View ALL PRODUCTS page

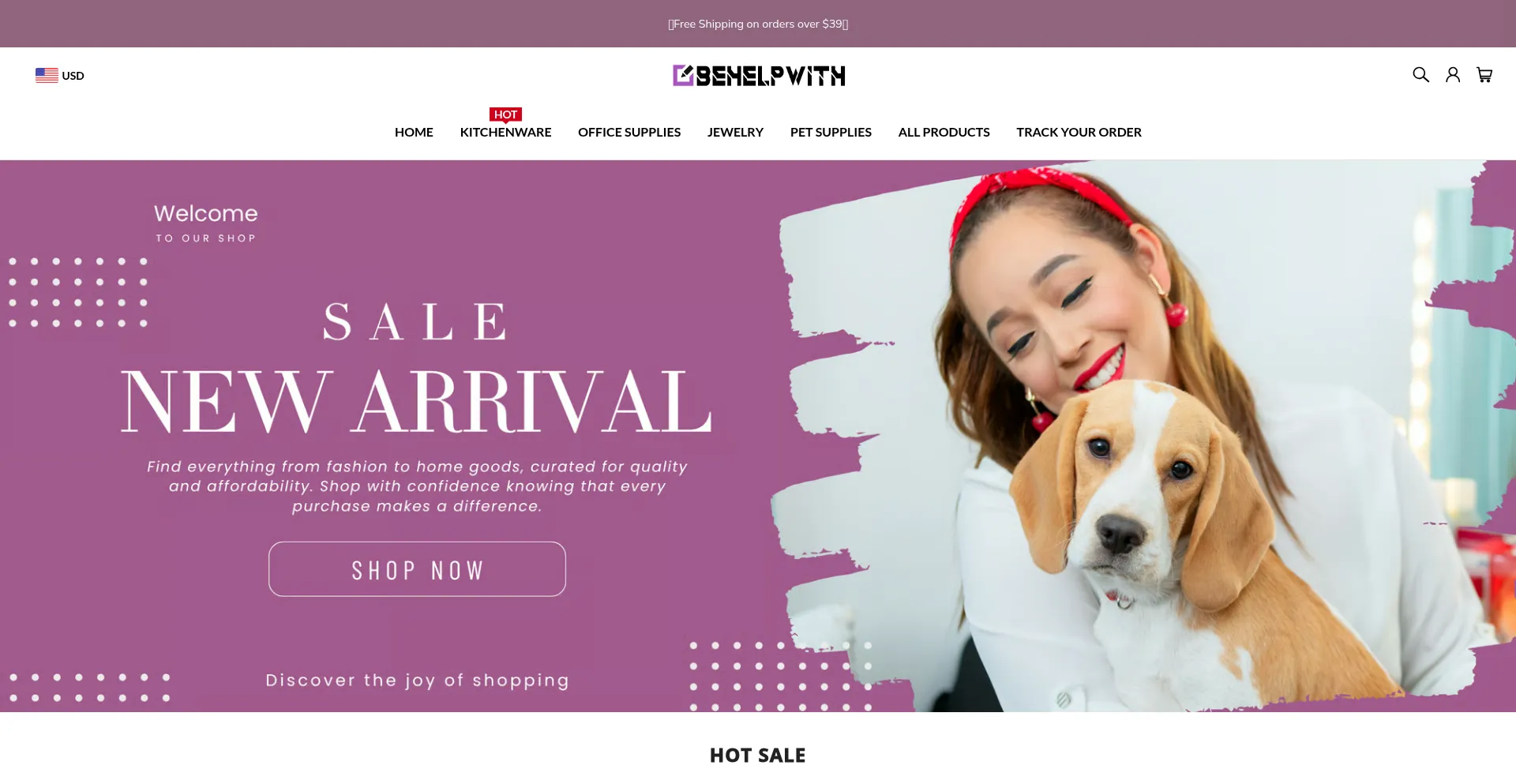pyautogui.click(x=944, y=132)
